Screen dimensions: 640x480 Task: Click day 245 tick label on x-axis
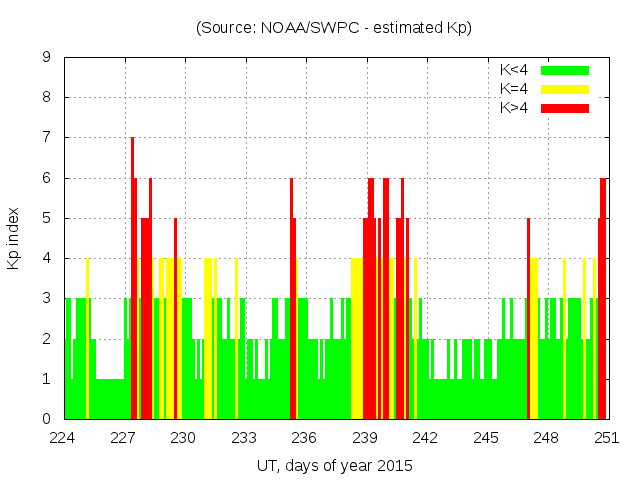click(486, 438)
